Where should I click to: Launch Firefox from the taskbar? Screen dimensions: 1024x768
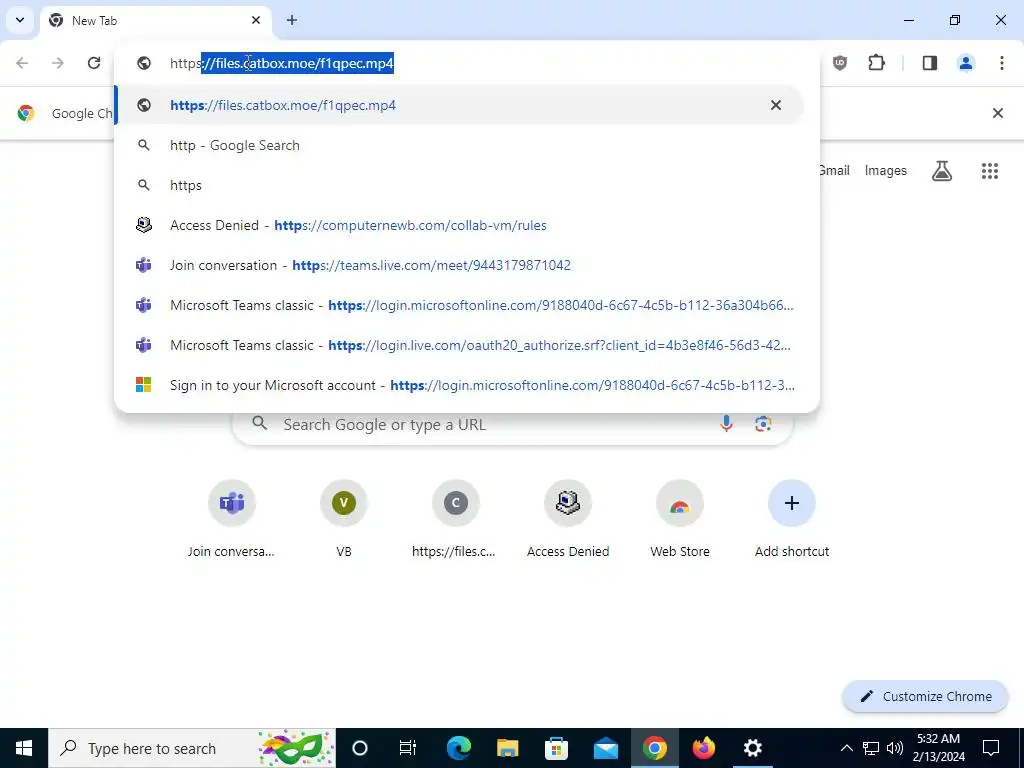pos(703,748)
